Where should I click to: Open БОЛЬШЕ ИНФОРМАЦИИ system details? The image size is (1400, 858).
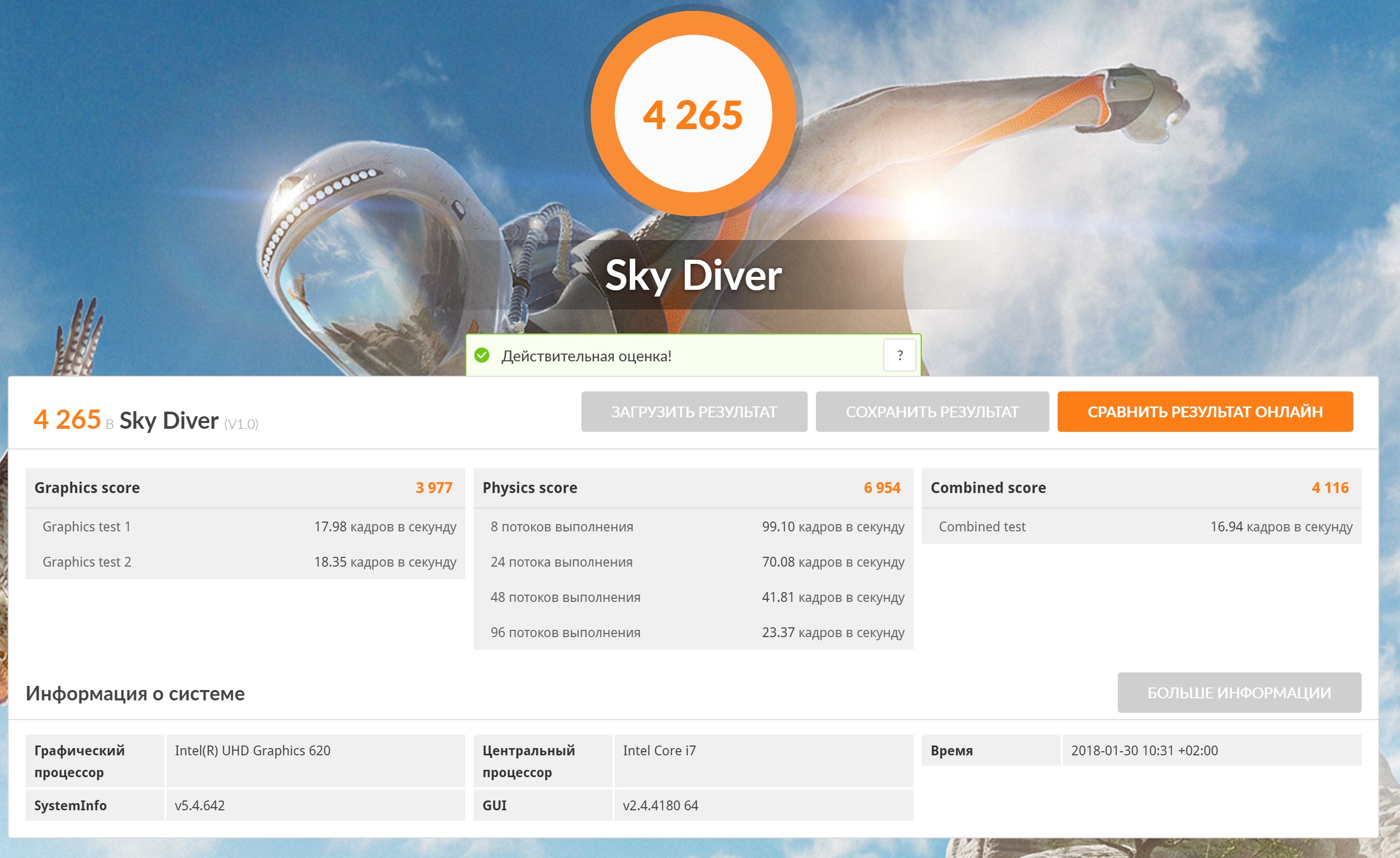tap(1239, 693)
